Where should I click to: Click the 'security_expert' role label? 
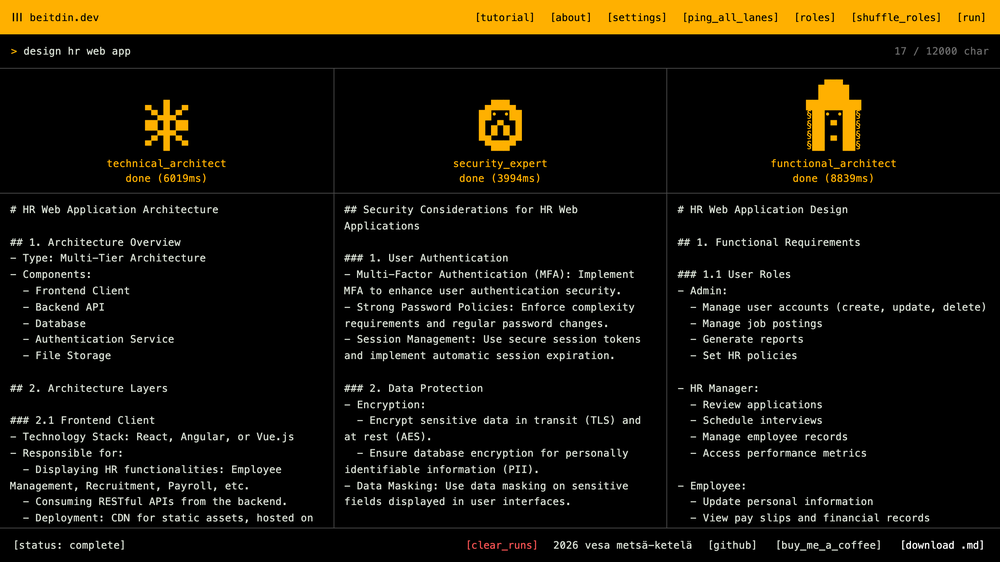[500, 163]
